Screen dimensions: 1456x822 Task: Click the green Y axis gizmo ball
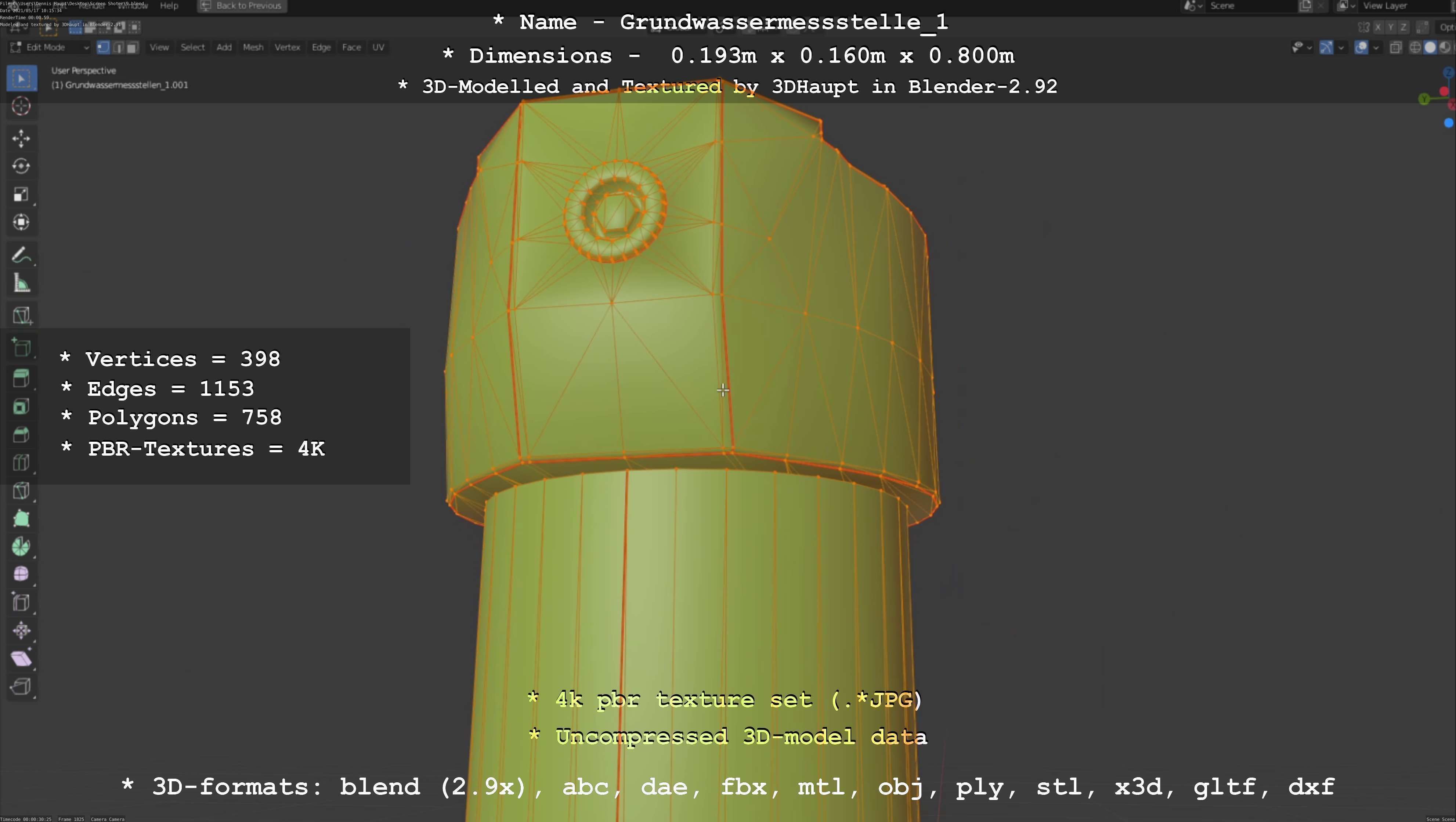[x=1424, y=99]
